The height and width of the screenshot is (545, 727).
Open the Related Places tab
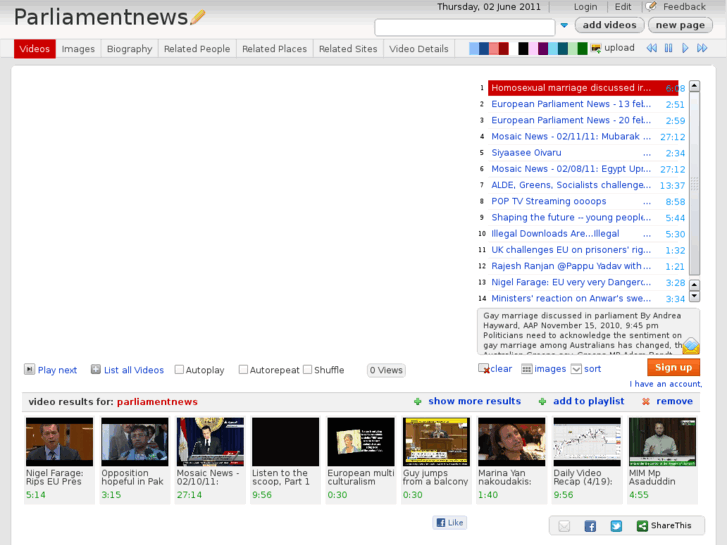click(x=274, y=49)
